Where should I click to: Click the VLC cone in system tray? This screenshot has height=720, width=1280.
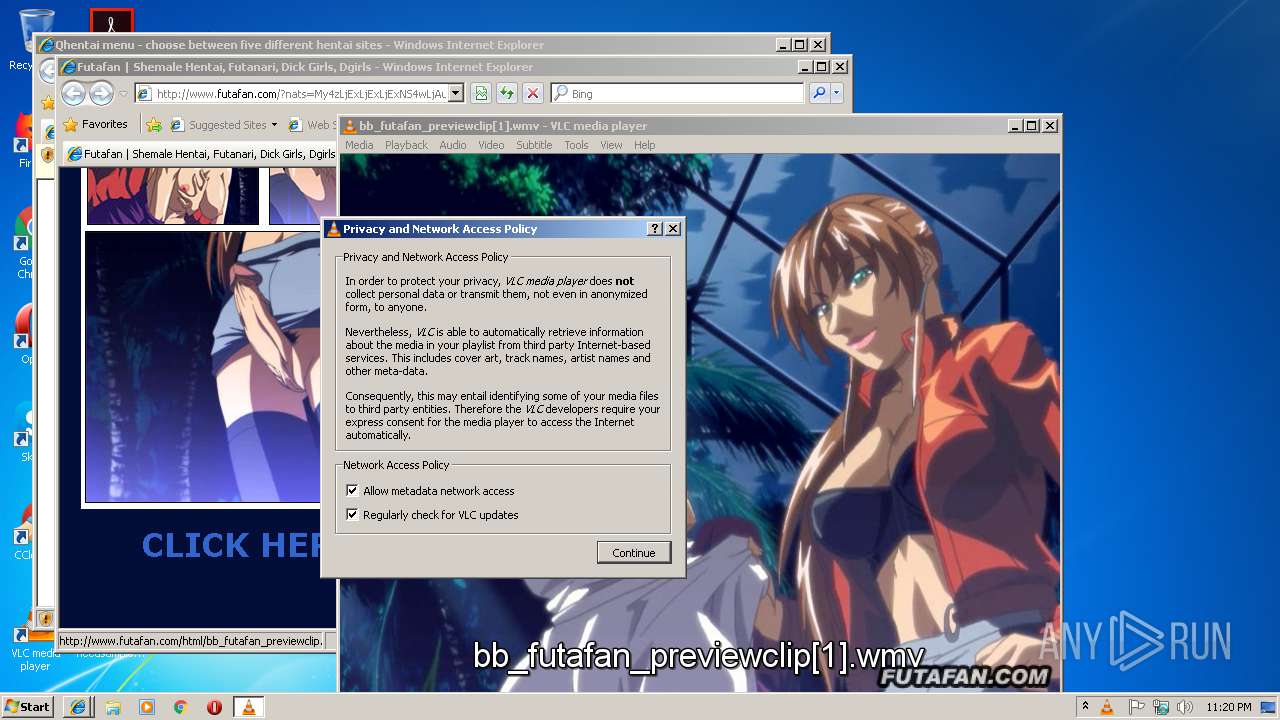1107,707
